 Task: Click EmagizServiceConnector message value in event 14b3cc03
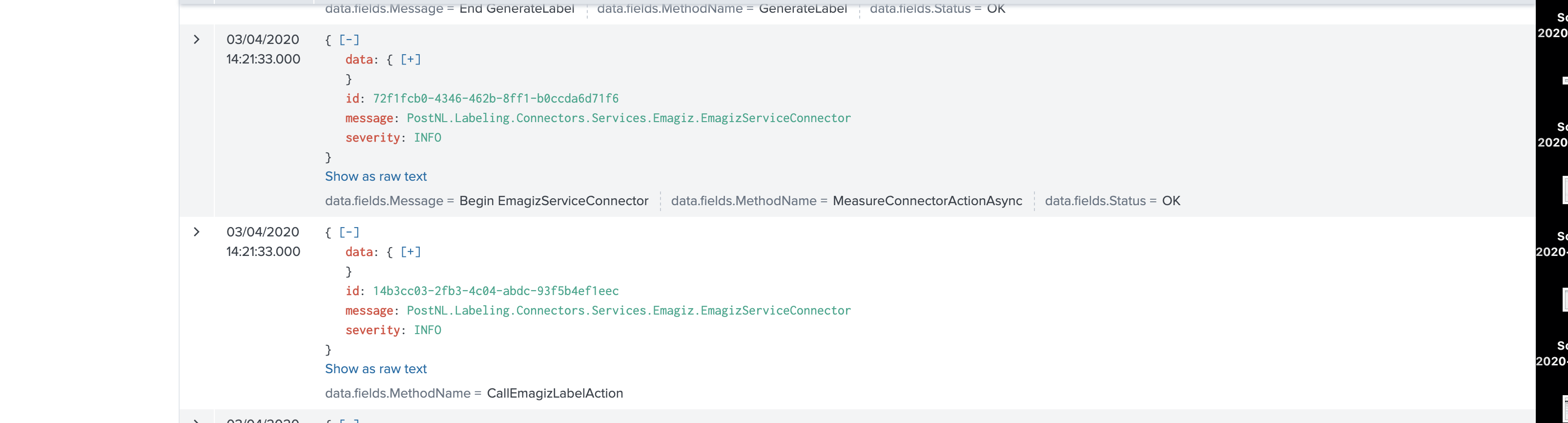tap(628, 310)
